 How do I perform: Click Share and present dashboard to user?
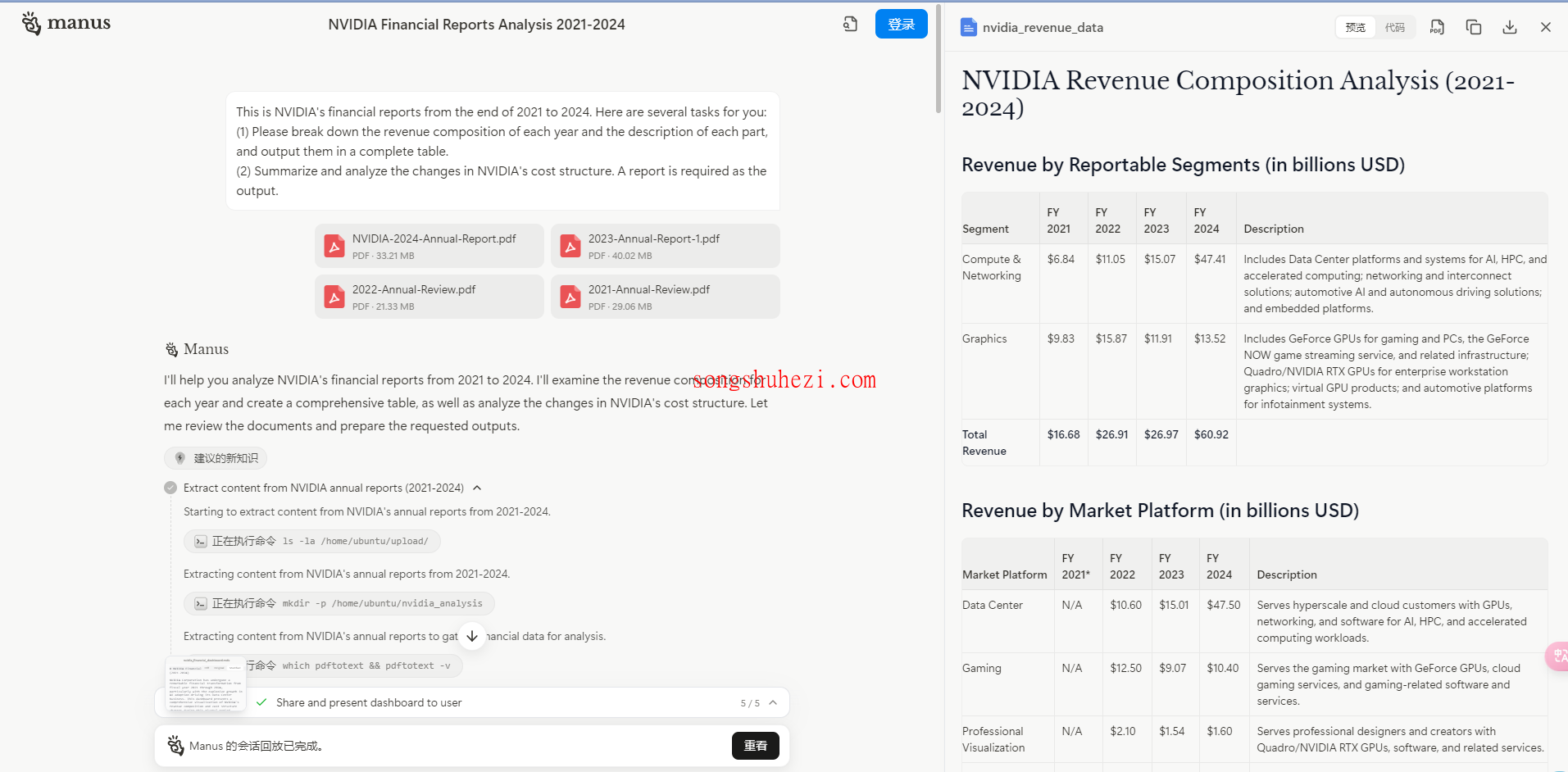coord(369,702)
